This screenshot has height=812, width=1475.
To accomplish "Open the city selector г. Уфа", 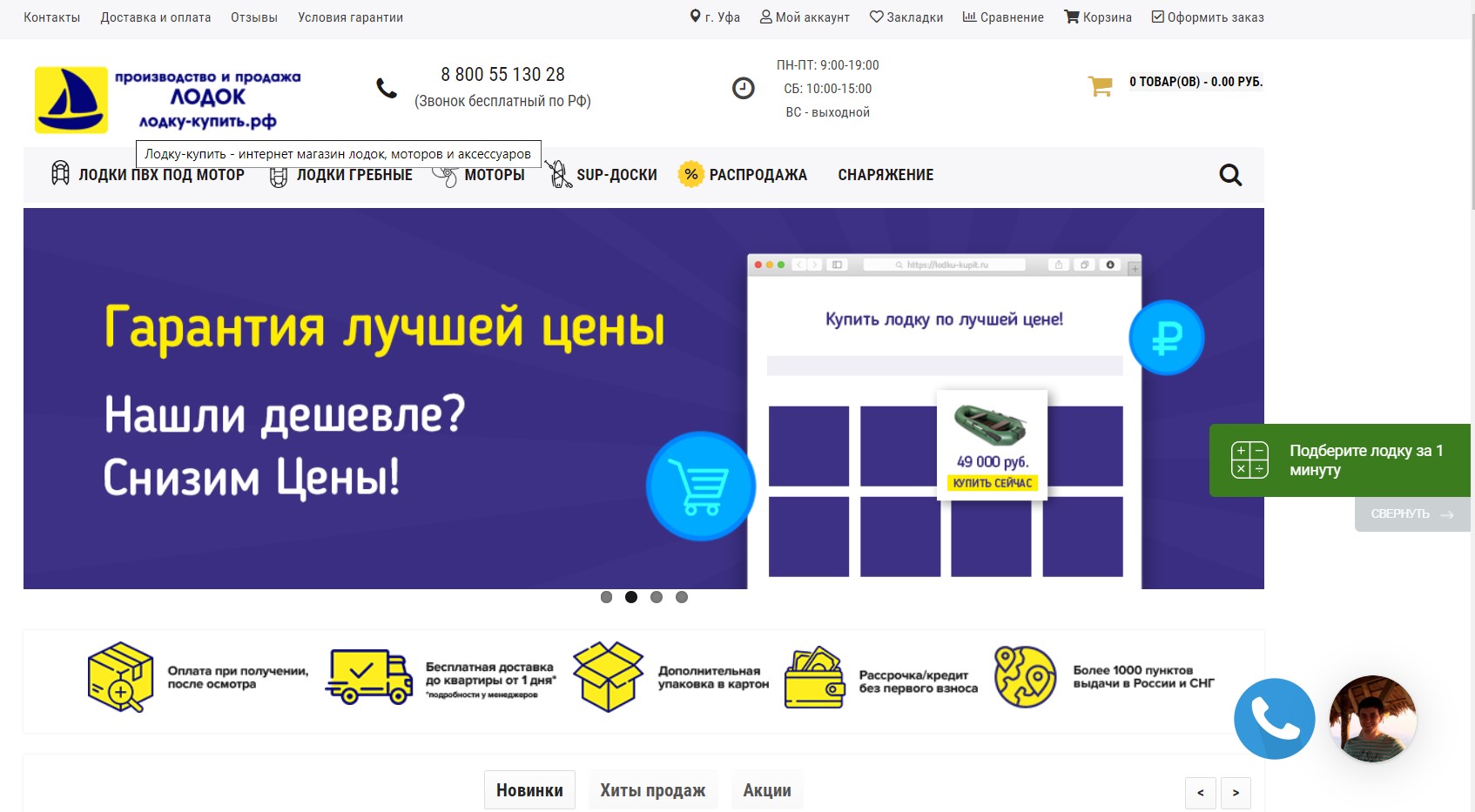I will (715, 17).
